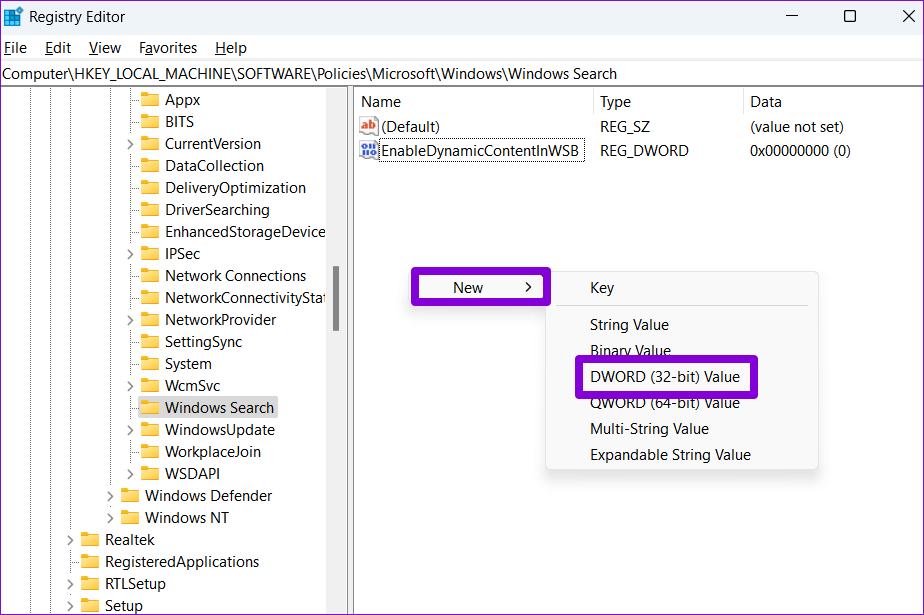Choose Multi-String Value from submenu
924x615 pixels.
[682, 429]
